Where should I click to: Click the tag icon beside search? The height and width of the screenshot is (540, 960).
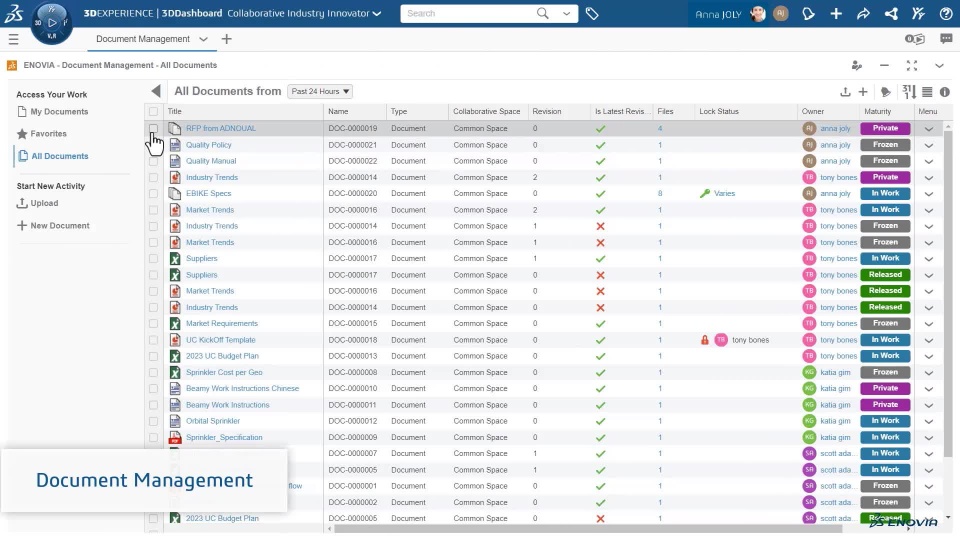pyautogui.click(x=591, y=13)
